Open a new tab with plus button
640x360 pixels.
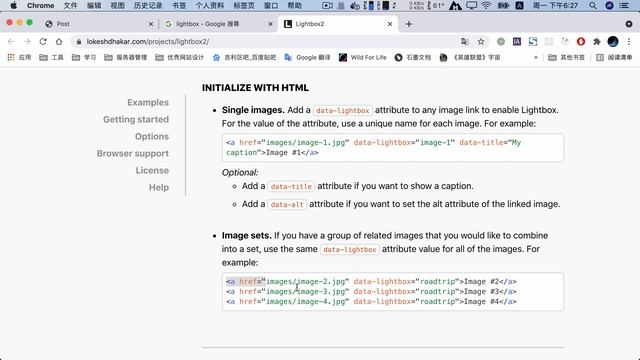coord(409,24)
